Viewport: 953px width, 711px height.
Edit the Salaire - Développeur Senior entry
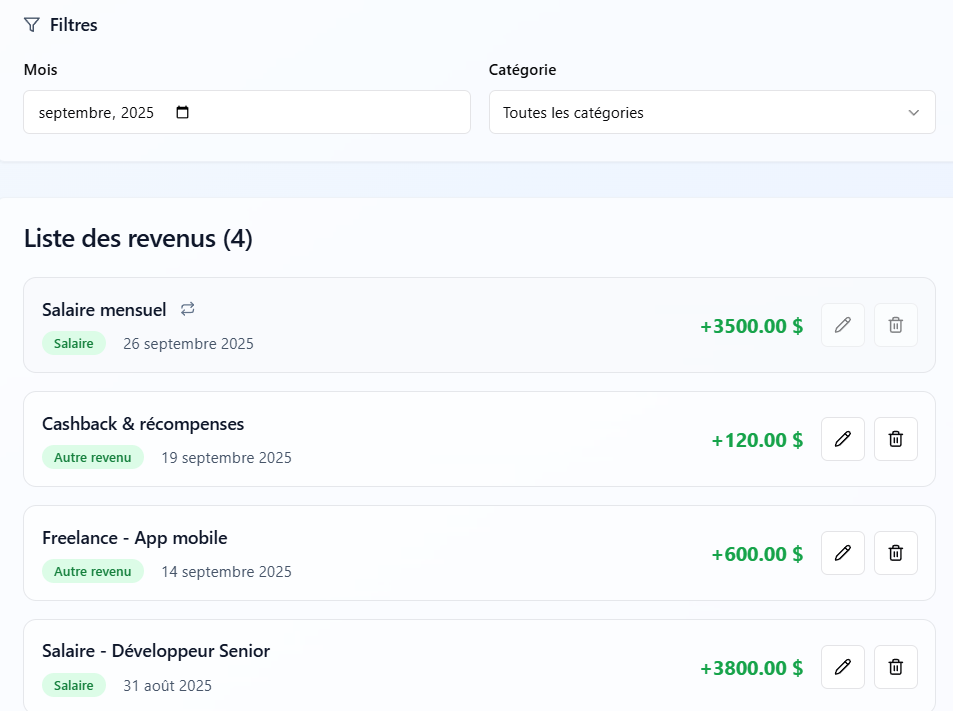[x=842, y=667]
